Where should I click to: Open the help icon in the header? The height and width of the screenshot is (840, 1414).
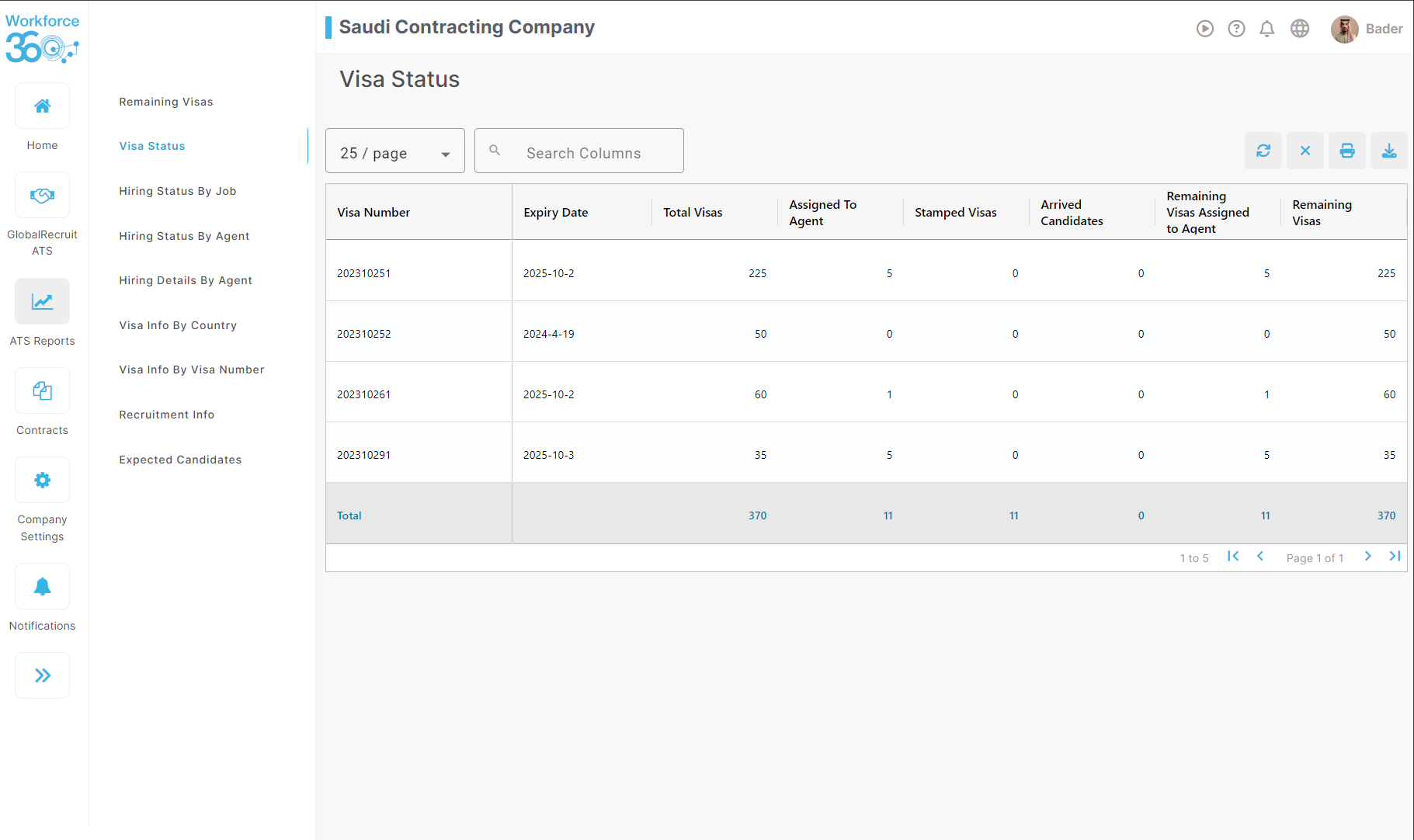tap(1236, 29)
